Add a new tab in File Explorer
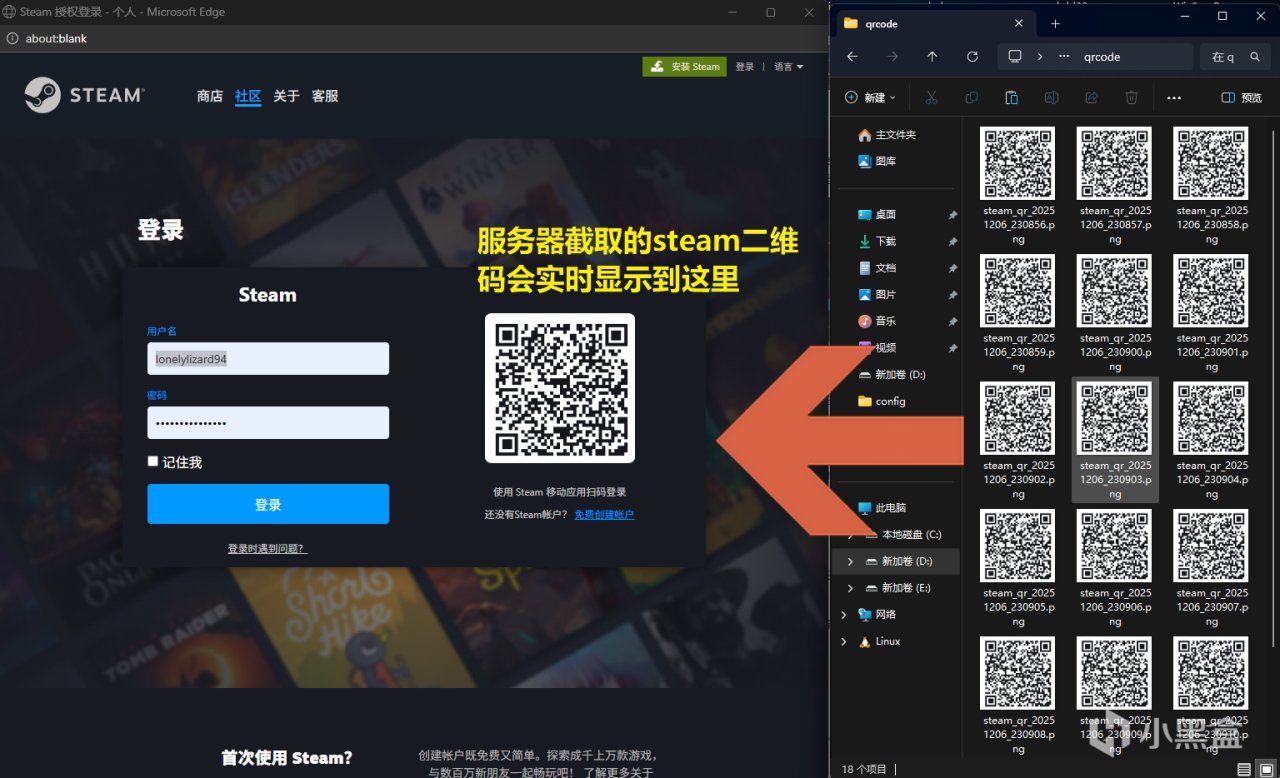The width and height of the screenshot is (1280, 778). 1055,23
